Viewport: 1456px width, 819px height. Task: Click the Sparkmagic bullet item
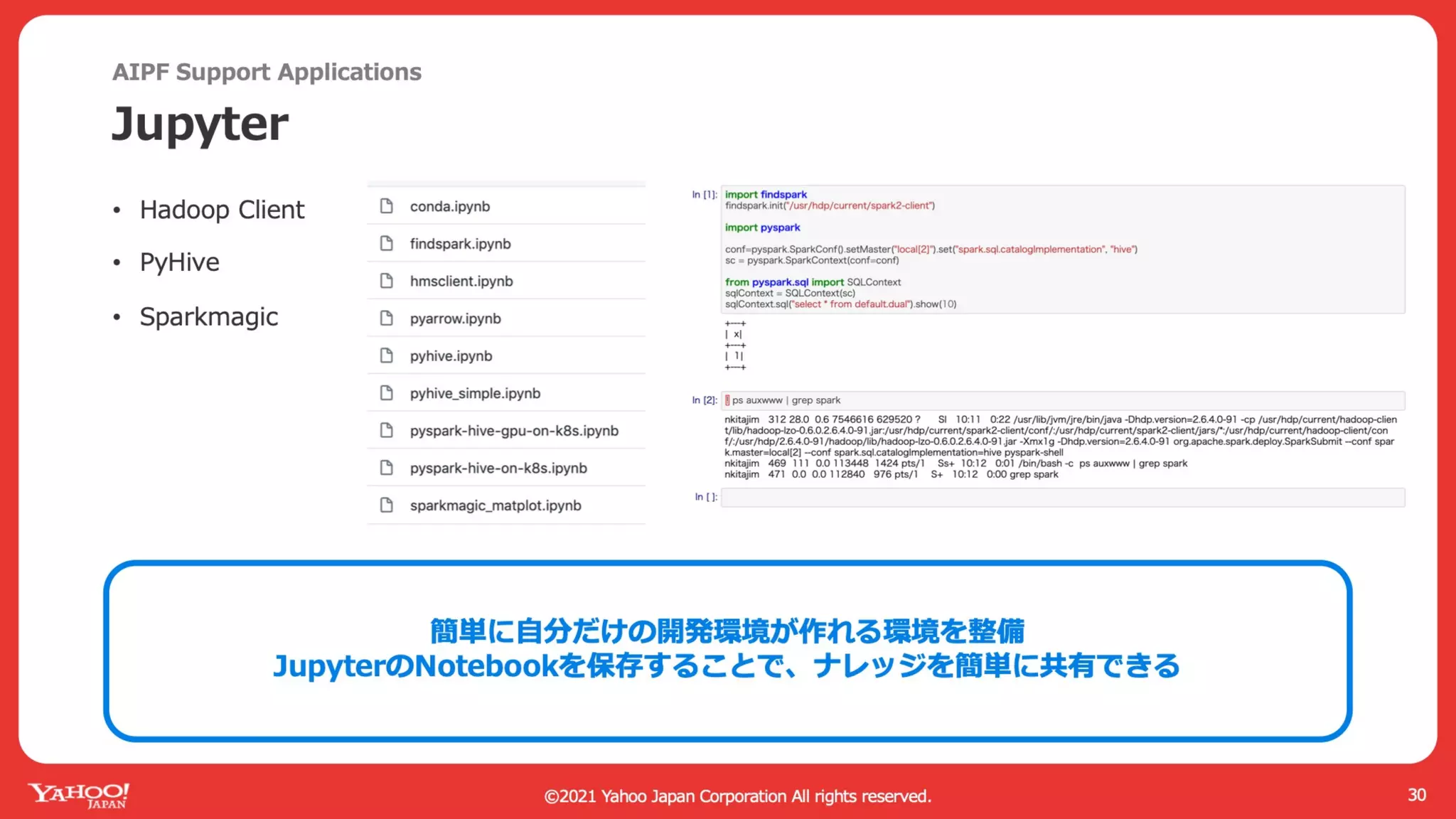[x=208, y=316]
